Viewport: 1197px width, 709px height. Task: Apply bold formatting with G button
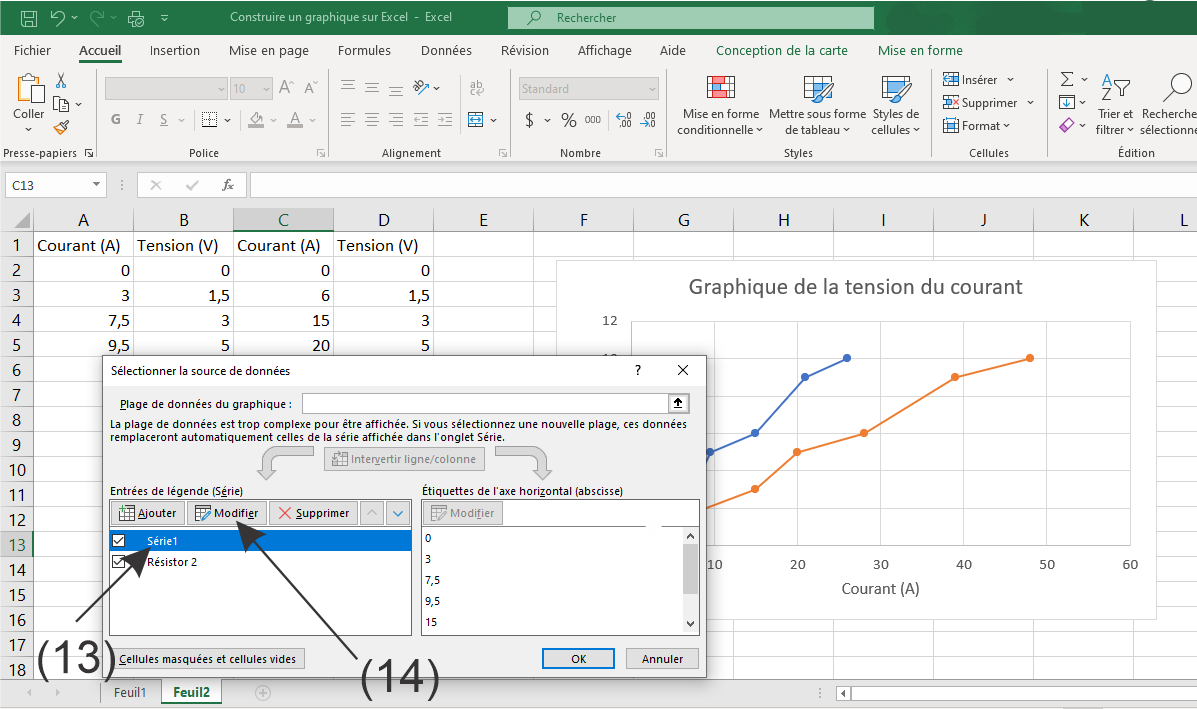(115, 120)
